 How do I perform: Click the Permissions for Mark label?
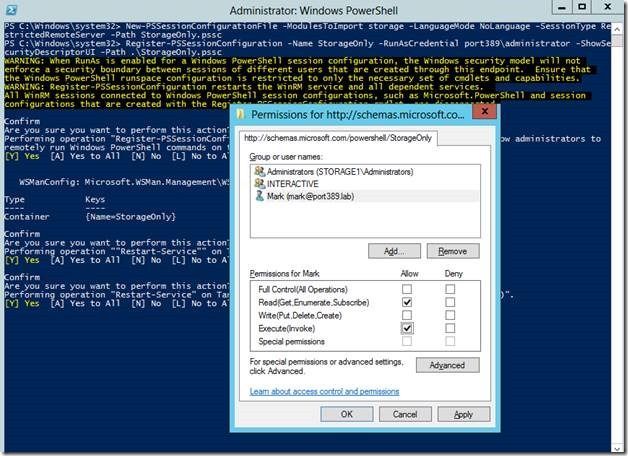(x=284, y=273)
